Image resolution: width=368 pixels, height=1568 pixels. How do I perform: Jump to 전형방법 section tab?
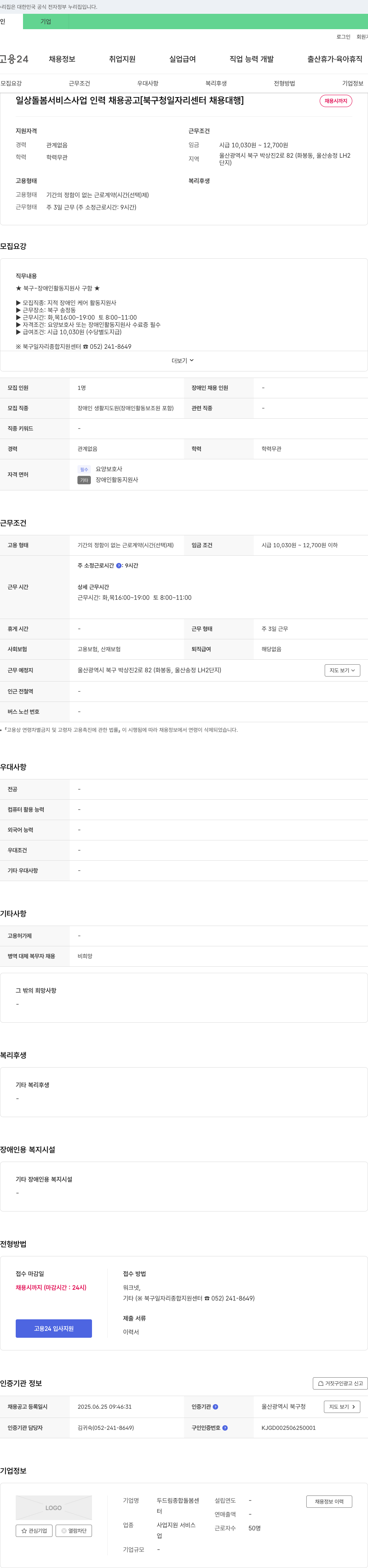click(284, 83)
